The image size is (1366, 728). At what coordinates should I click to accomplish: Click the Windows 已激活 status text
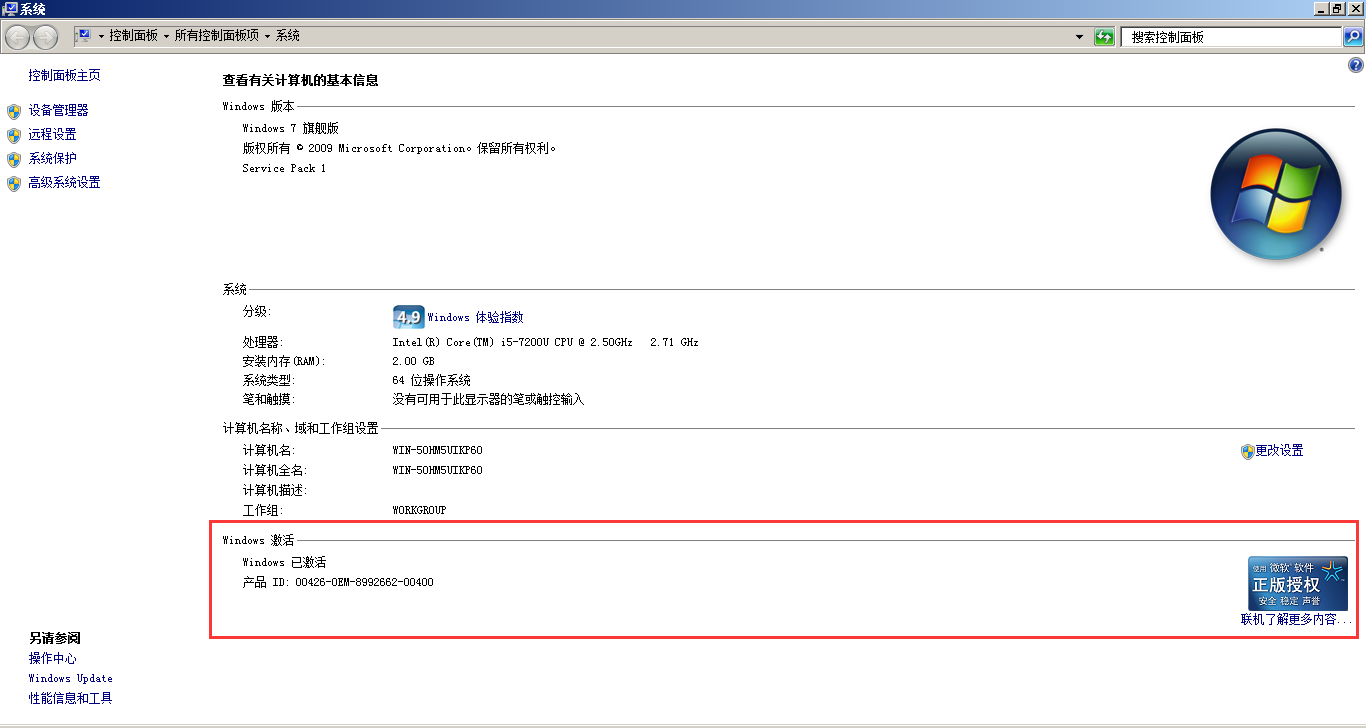tap(284, 562)
